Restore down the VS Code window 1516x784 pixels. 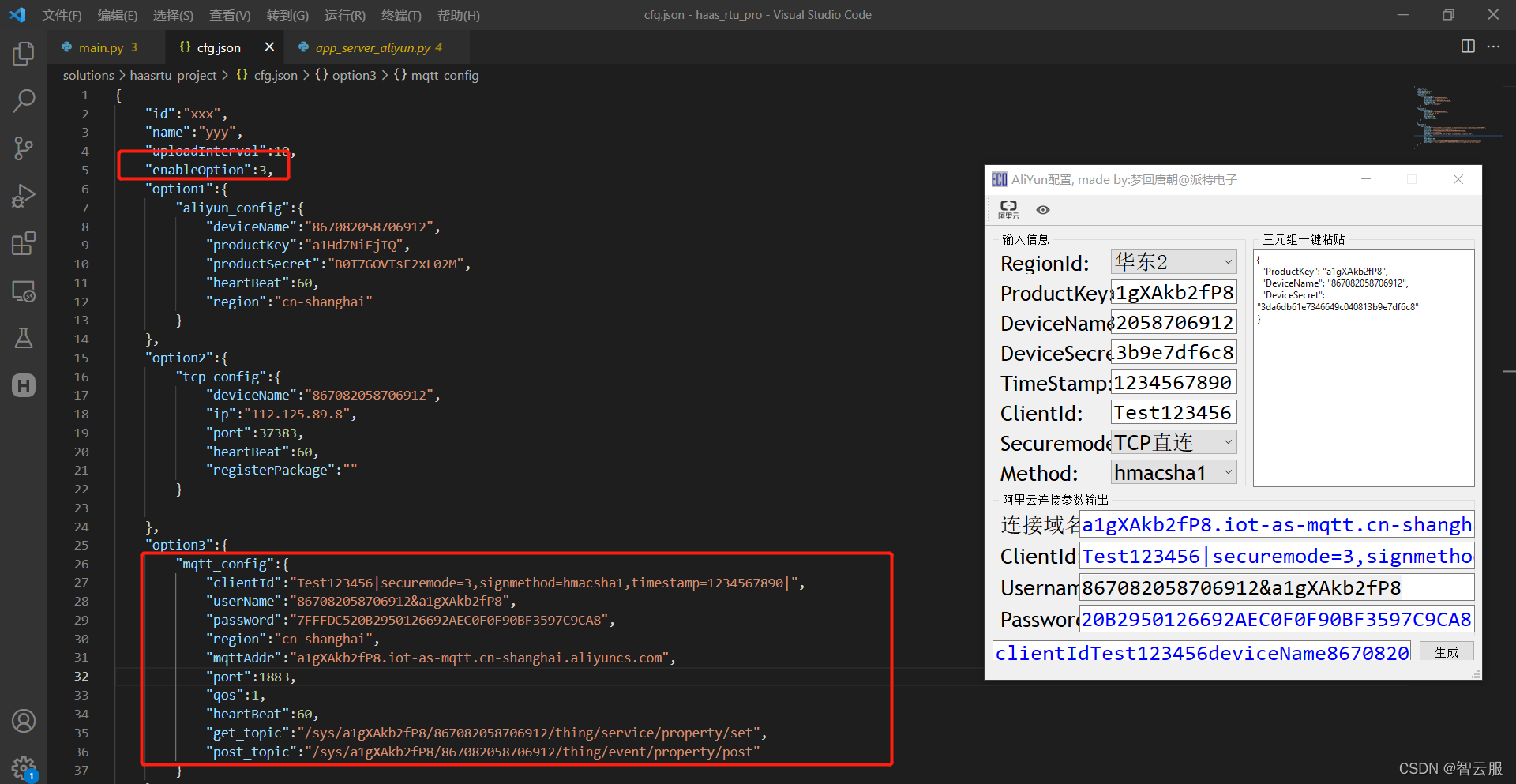tap(1448, 15)
